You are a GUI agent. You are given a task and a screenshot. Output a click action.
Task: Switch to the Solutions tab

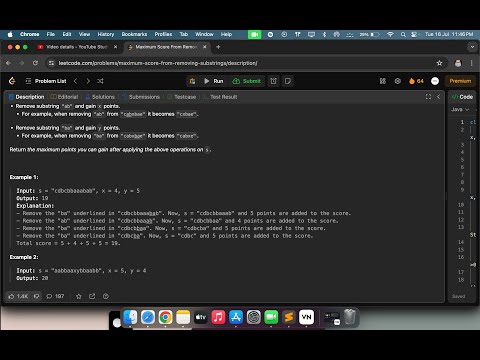(x=100, y=97)
